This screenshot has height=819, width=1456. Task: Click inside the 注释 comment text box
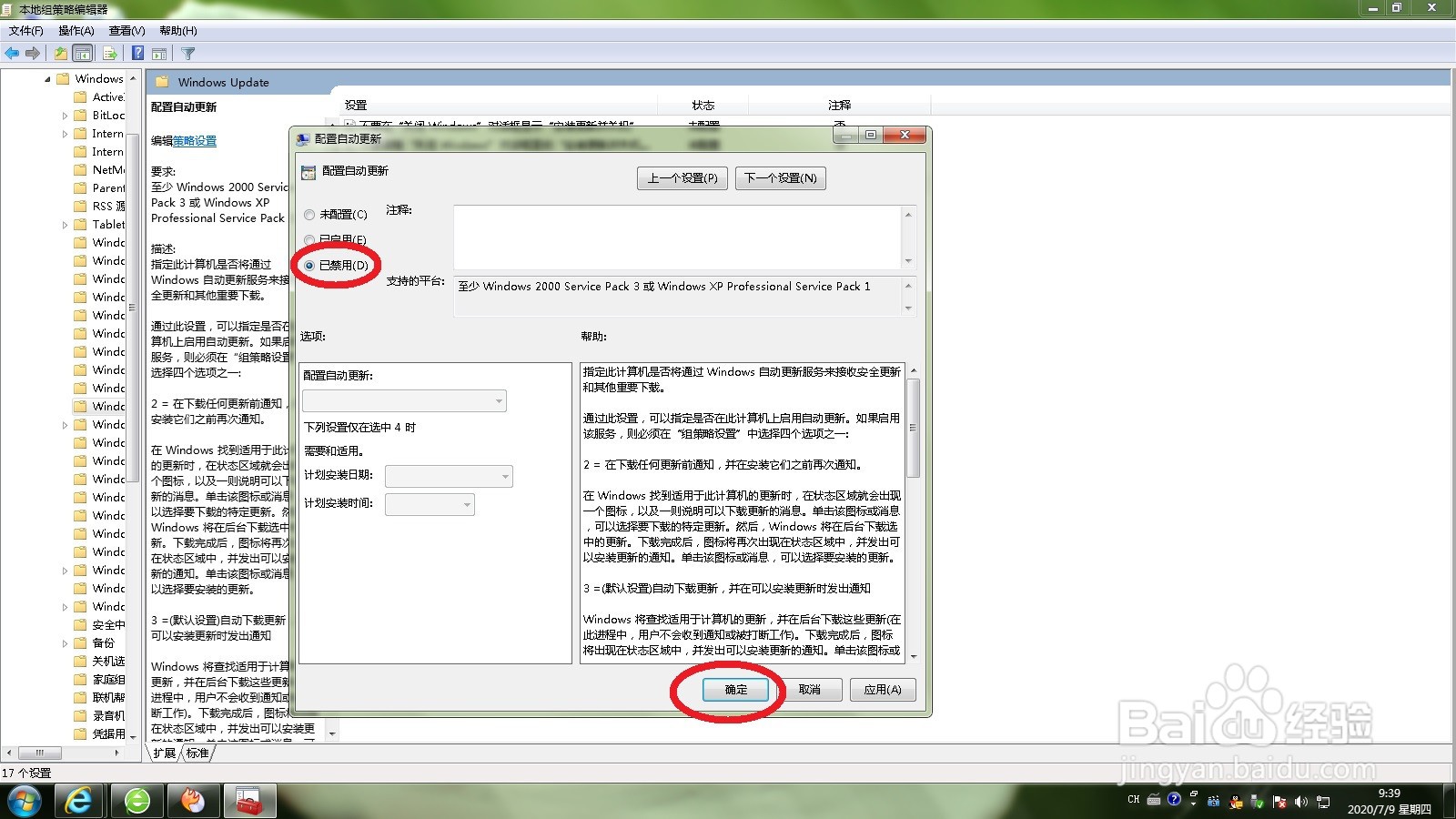(678, 237)
